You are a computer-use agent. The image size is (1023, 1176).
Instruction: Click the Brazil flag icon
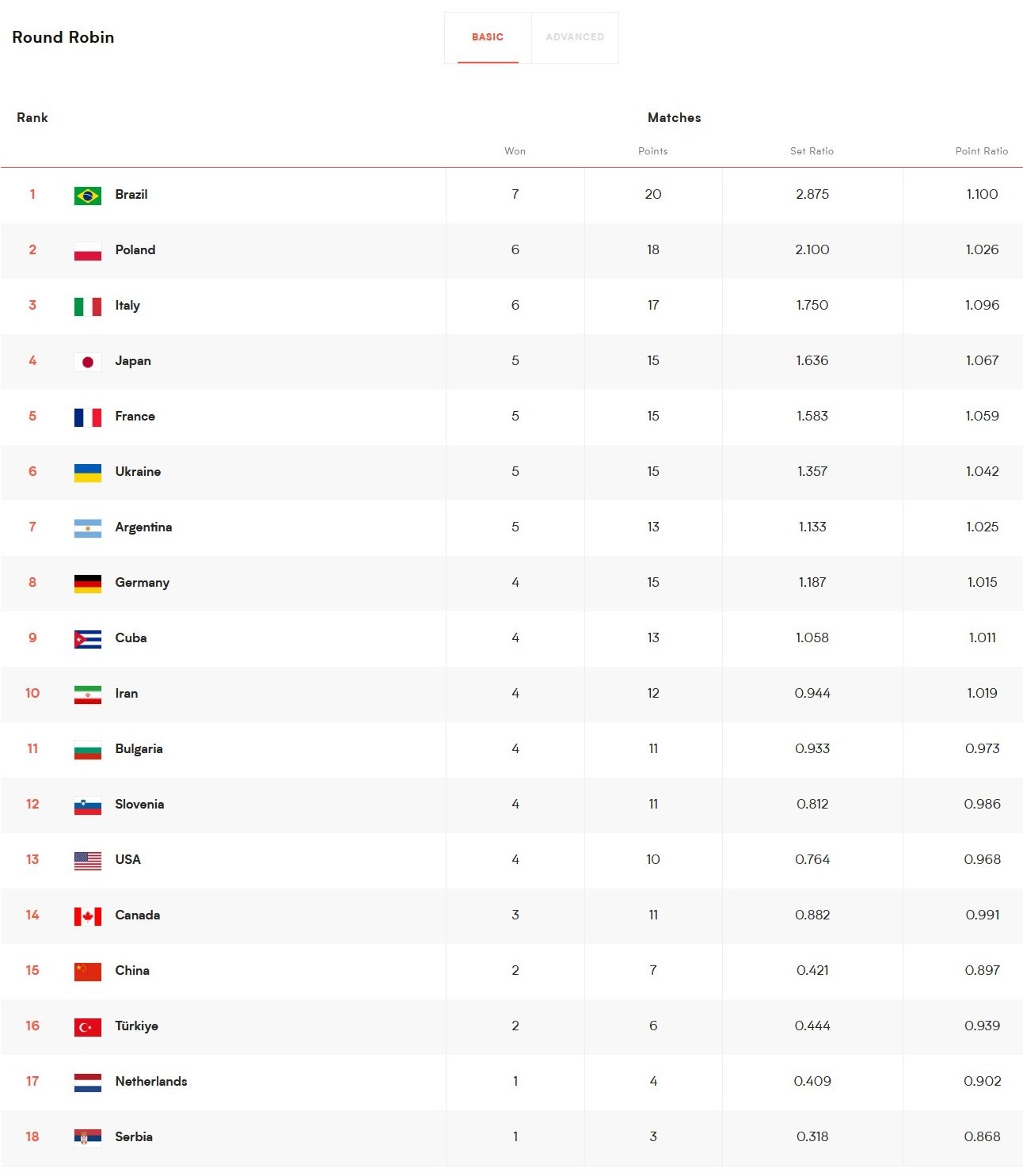pos(88,196)
